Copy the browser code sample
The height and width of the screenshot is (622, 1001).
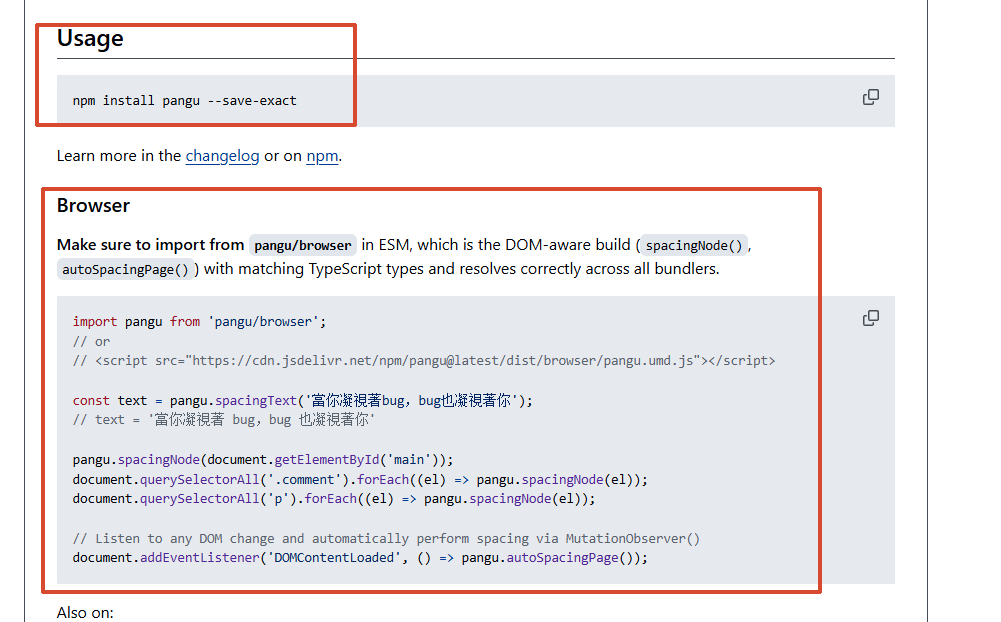pyautogui.click(x=871, y=318)
